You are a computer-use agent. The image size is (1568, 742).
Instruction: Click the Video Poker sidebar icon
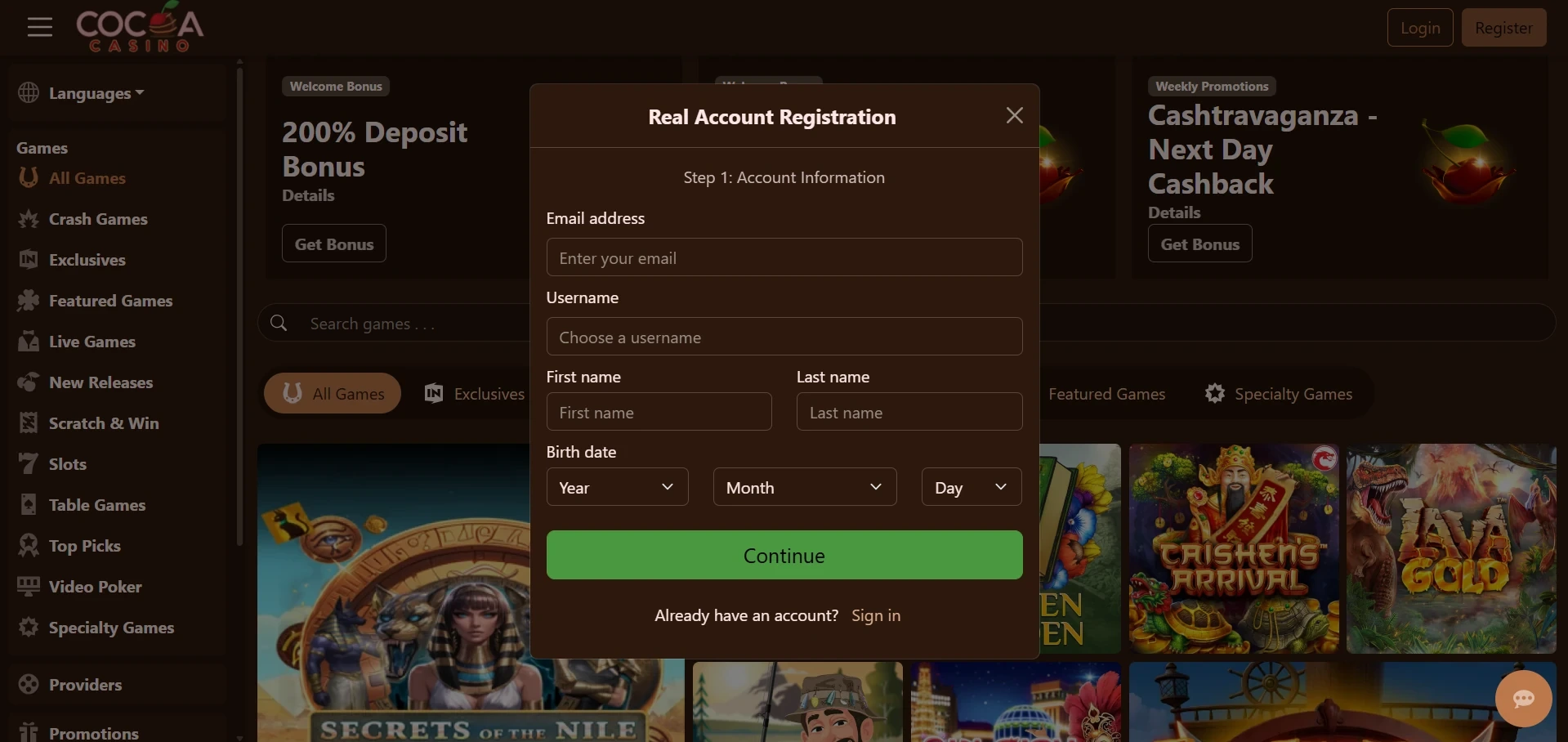coord(29,587)
